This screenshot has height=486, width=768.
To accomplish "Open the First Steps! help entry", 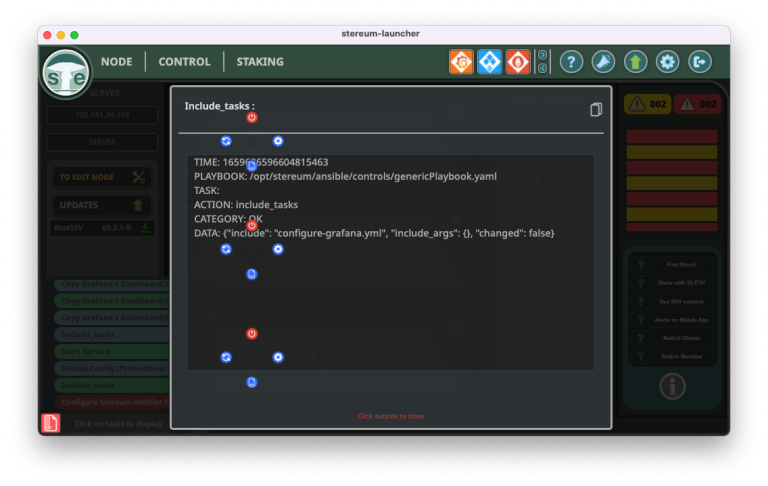I will (672, 265).
